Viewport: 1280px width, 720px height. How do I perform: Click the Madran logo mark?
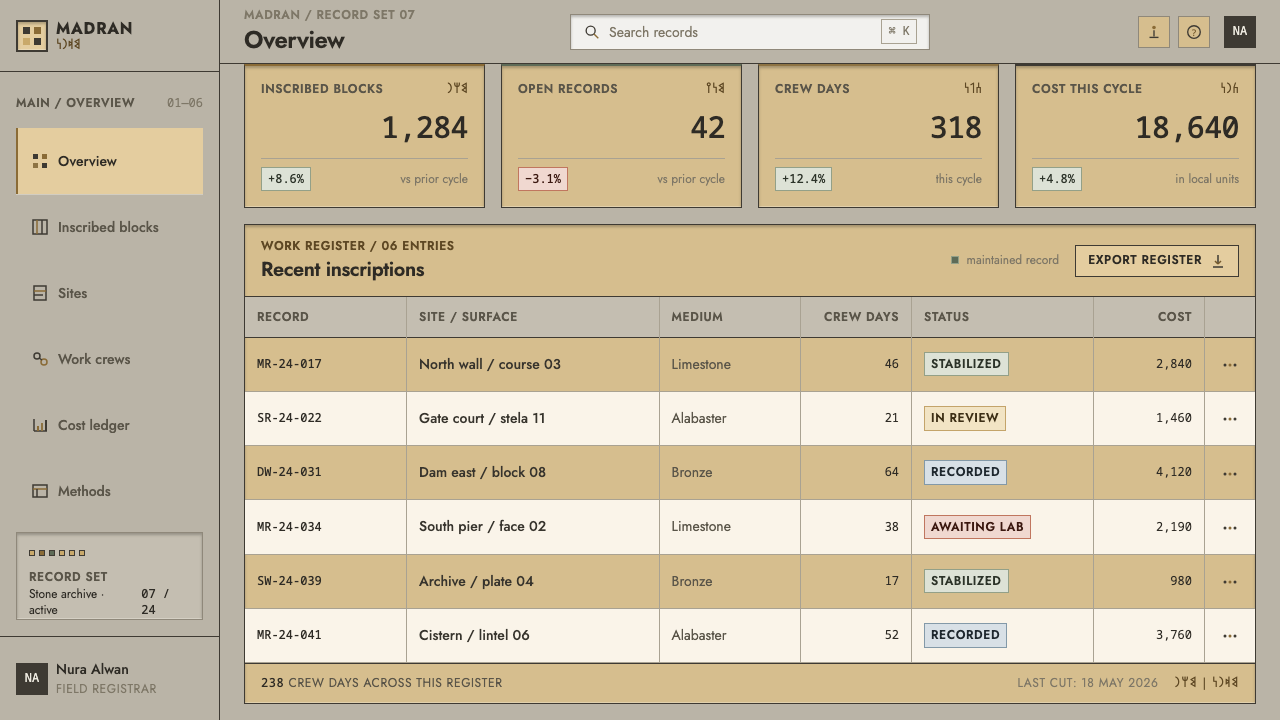tap(32, 36)
